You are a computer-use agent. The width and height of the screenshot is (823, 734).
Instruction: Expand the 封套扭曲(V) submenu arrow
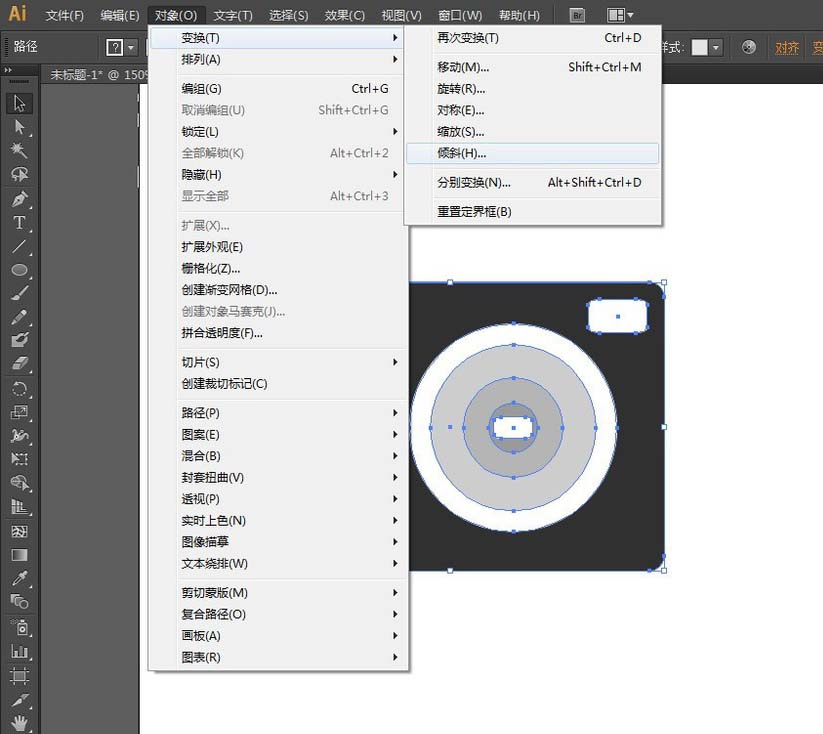(395, 477)
